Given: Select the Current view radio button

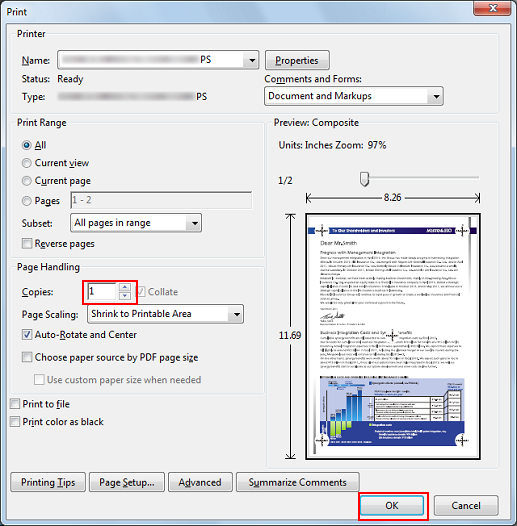Looking at the screenshot, I should tap(27, 163).
